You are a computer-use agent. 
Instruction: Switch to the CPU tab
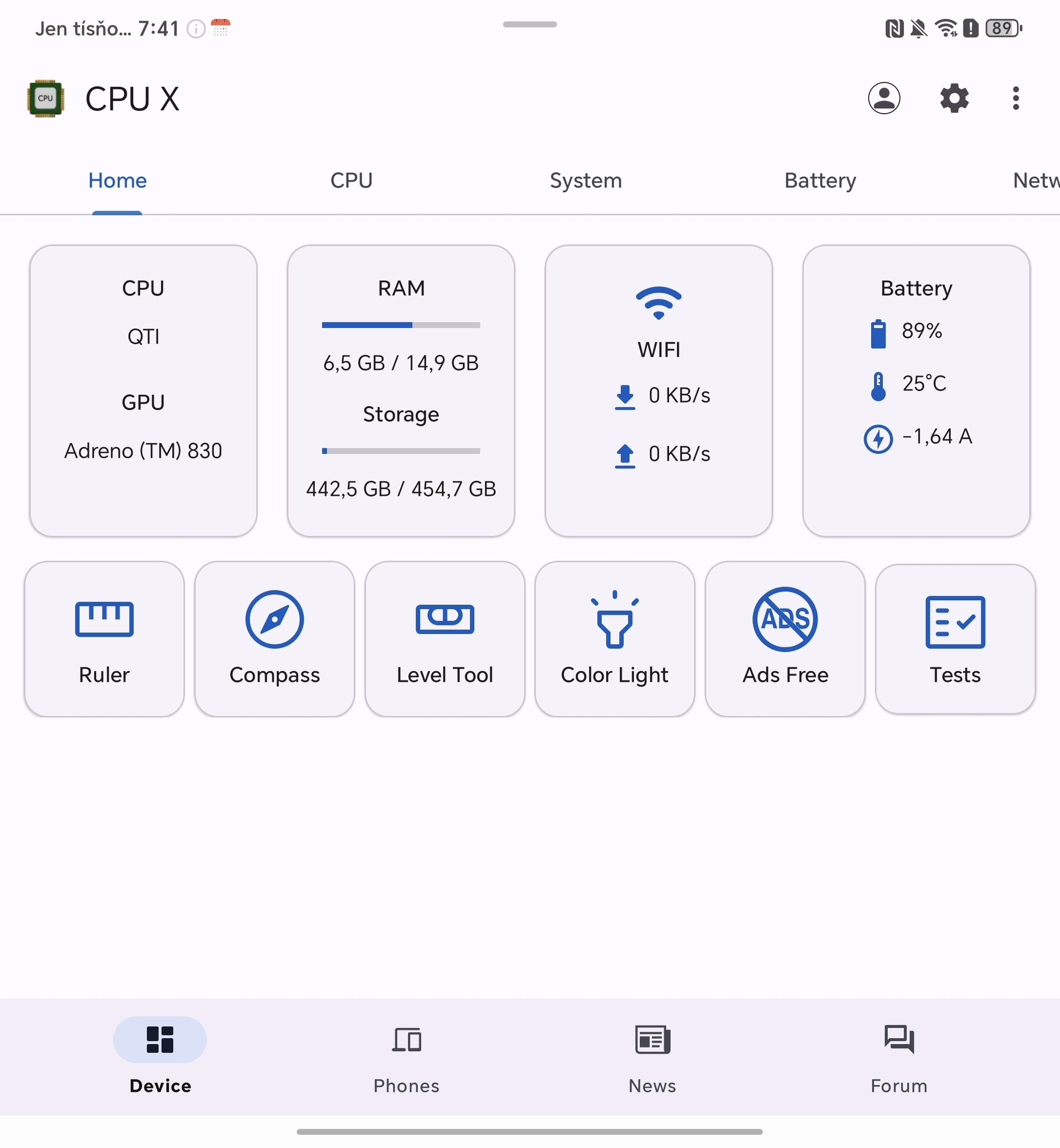pyautogui.click(x=352, y=180)
